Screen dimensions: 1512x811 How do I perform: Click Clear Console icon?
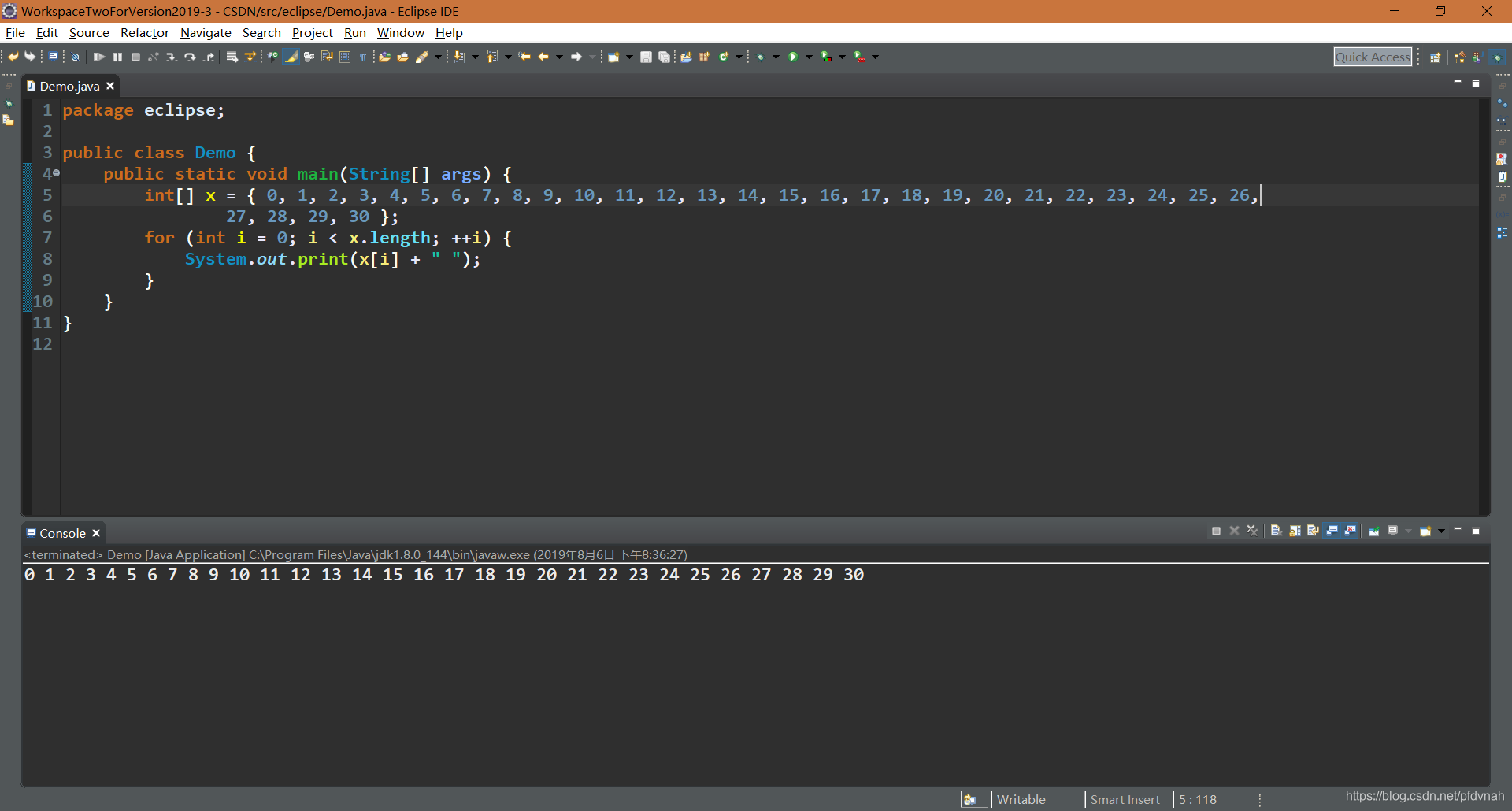(x=1277, y=531)
